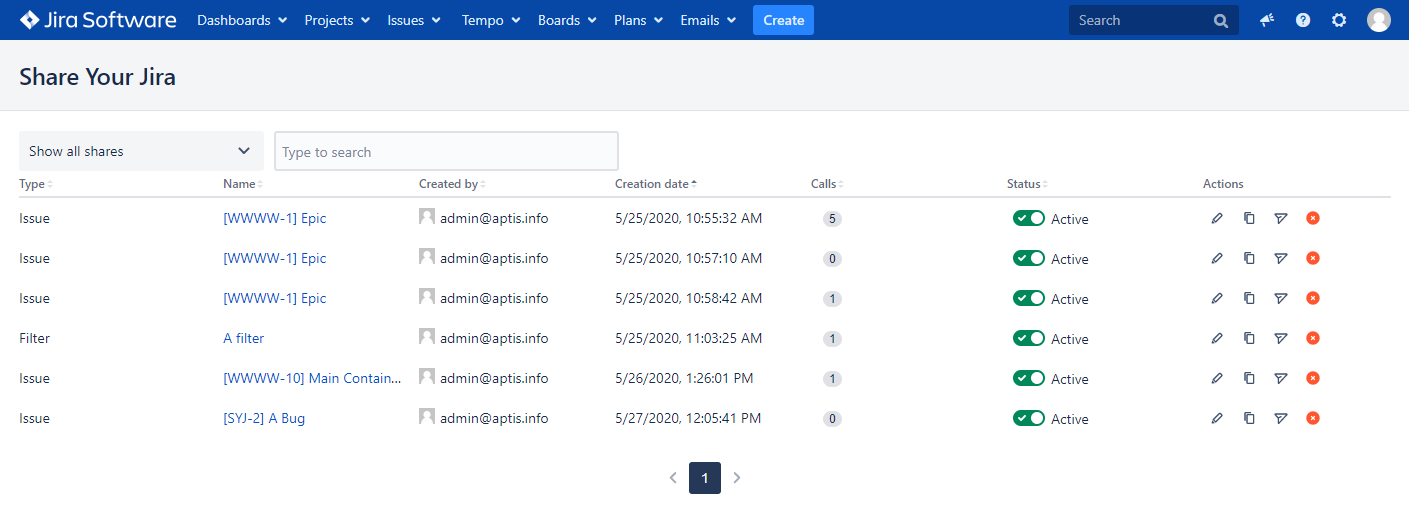
Task: Click the Type to search field
Action: 446,152
